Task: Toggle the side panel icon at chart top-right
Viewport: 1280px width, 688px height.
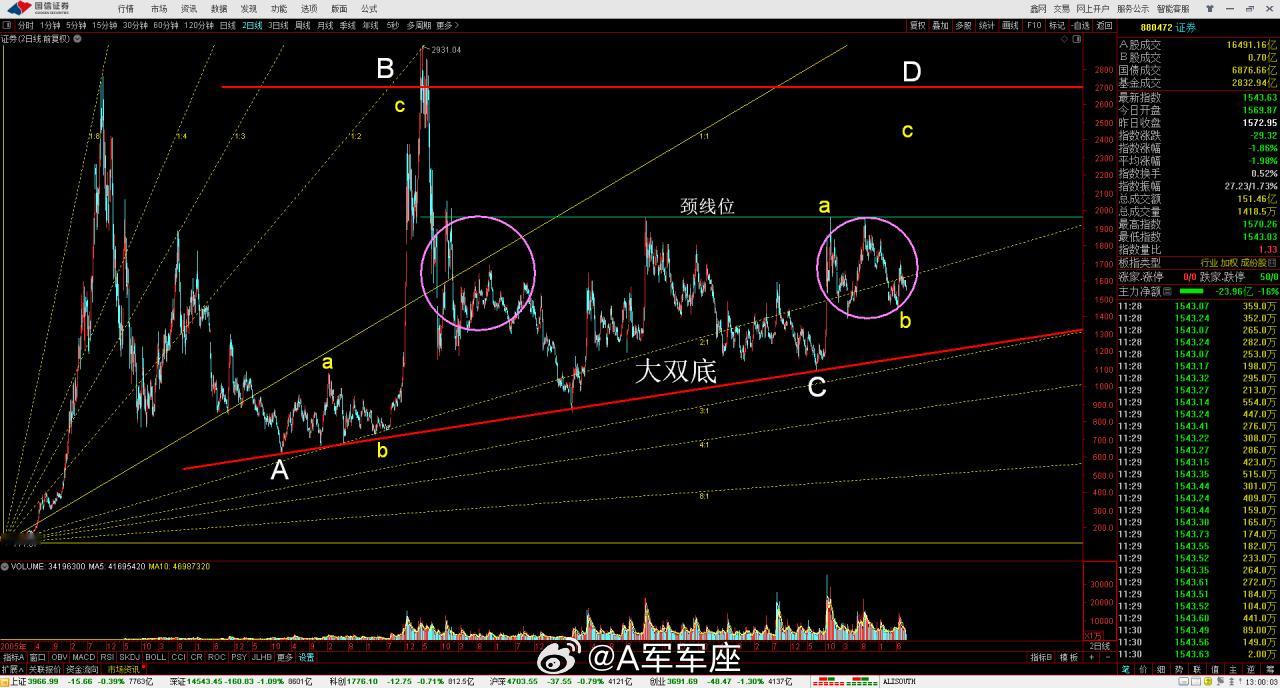Action: point(1076,39)
